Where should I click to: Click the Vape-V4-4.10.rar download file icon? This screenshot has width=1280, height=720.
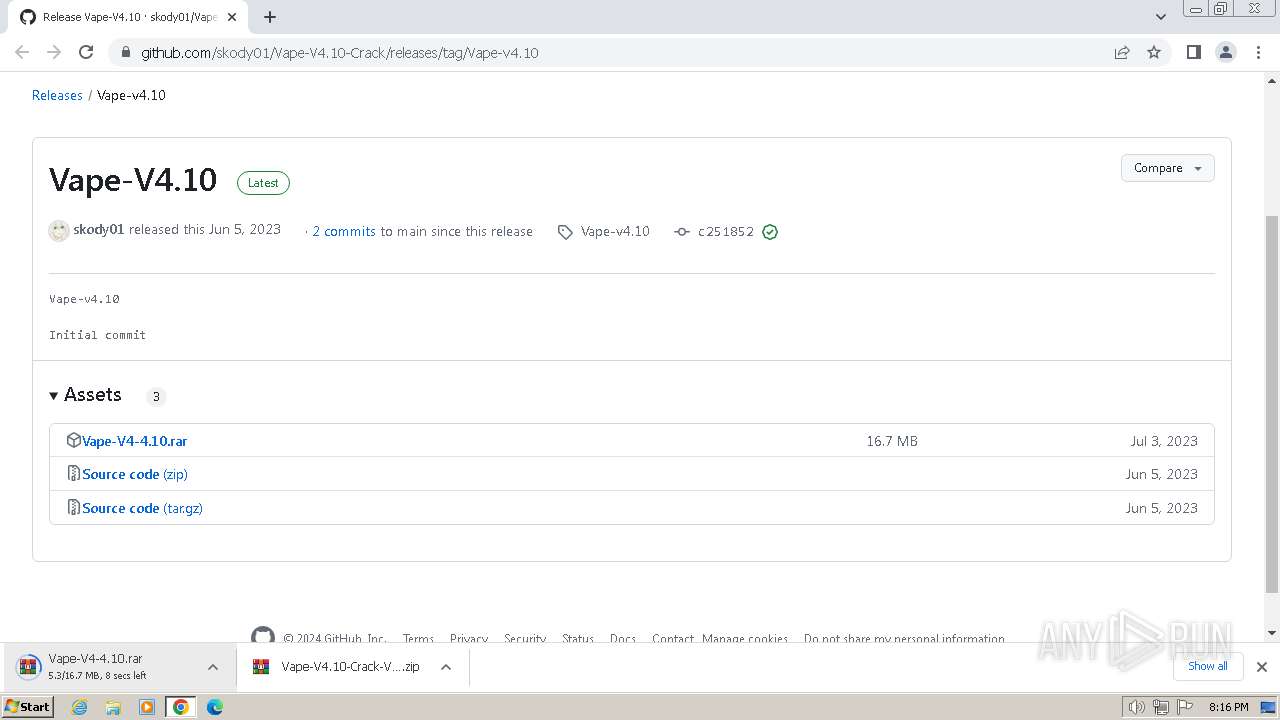[28, 667]
